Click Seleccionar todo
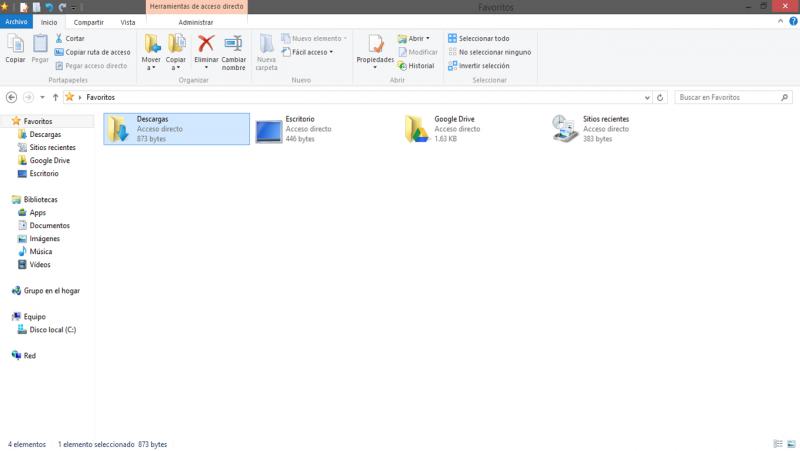800x451 pixels. coord(483,38)
